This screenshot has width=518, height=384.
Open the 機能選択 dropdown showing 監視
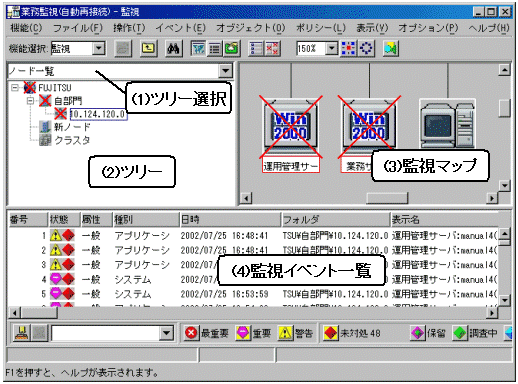point(98,49)
